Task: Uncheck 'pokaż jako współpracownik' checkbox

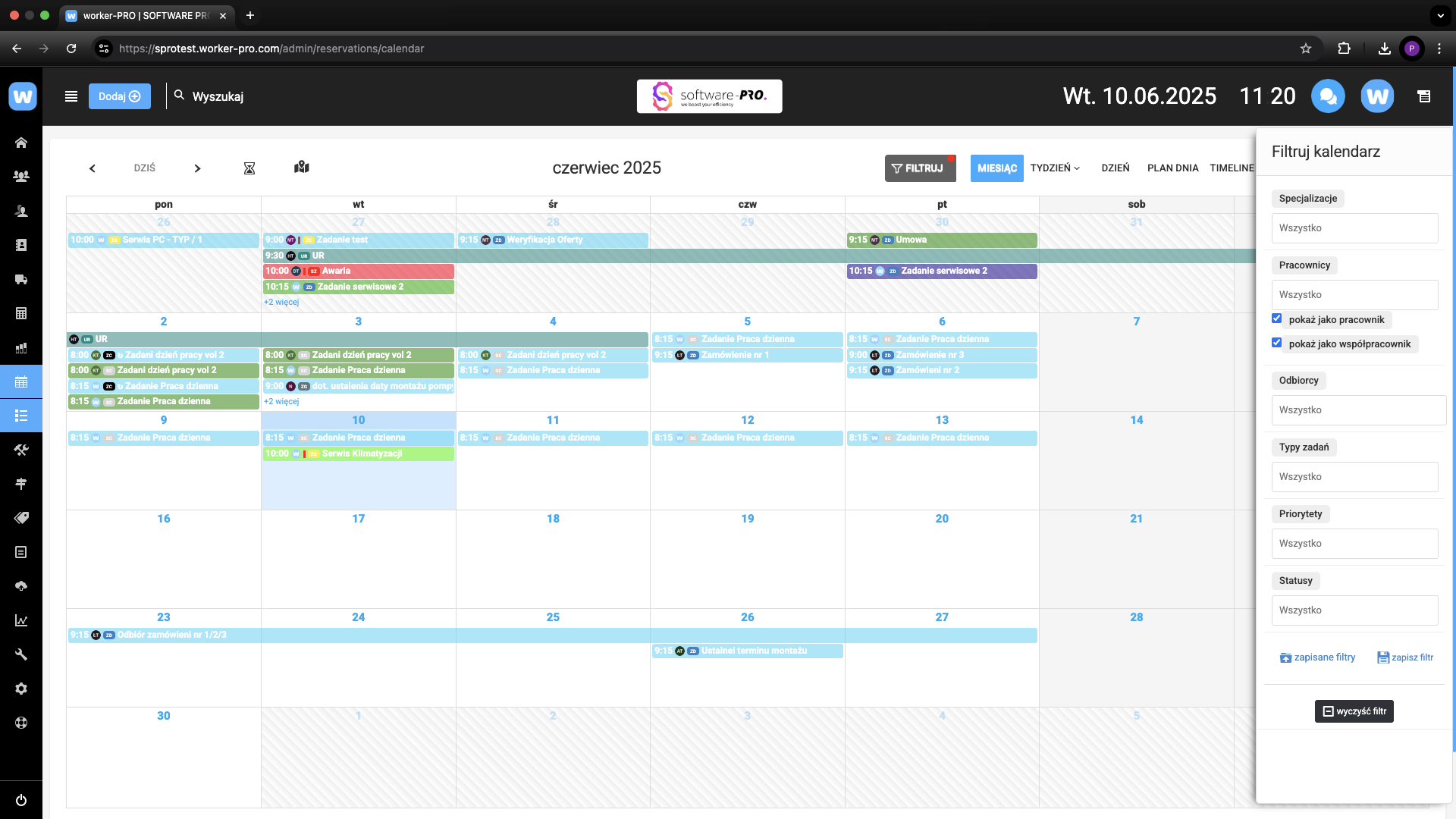Action: click(x=1277, y=343)
